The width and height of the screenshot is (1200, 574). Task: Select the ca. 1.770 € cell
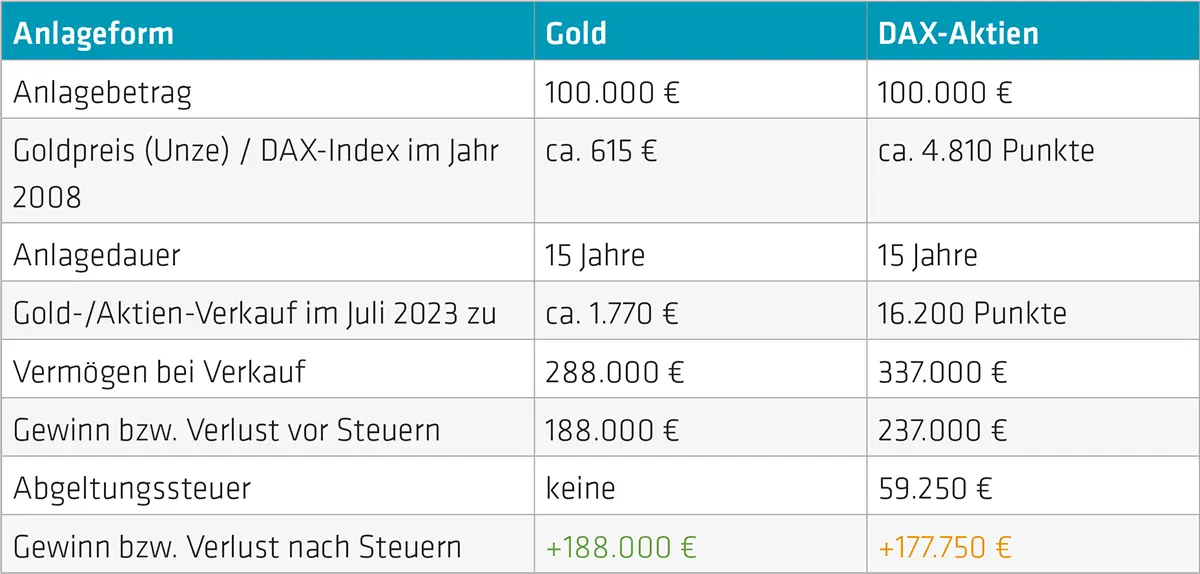pos(612,313)
